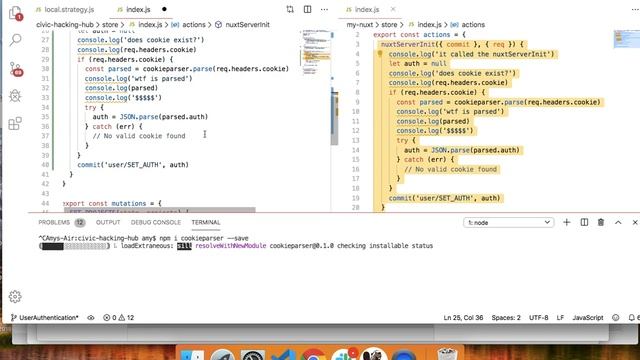Expand left editor store breadcrumb
This screenshot has height=360, width=640.
tap(110, 24)
